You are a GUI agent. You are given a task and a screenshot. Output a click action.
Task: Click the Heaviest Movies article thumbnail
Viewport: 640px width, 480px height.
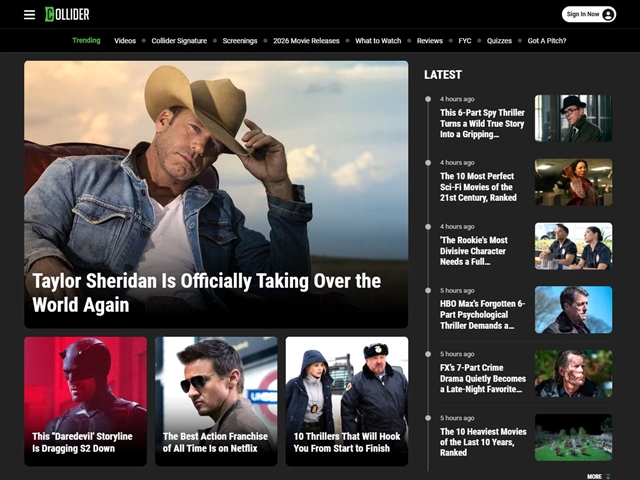click(573, 438)
